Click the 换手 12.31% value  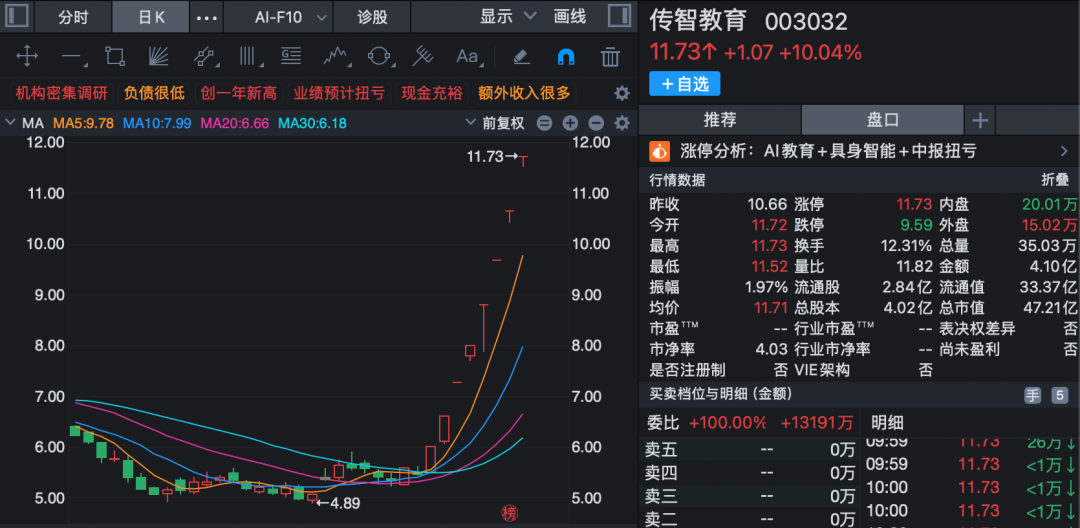(x=906, y=246)
